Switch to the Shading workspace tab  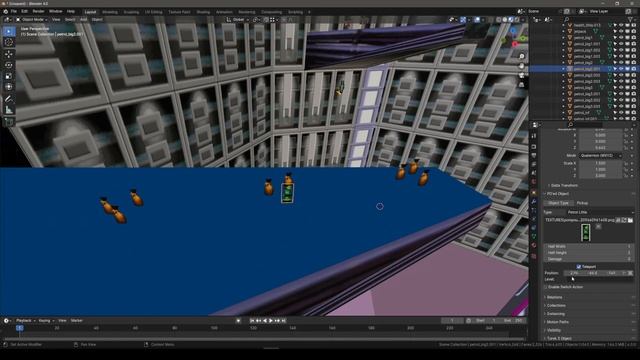pos(203,12)
